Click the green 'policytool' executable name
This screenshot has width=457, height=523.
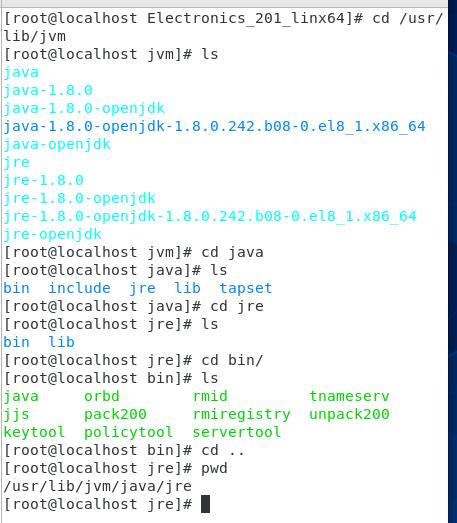click(128, 433)
